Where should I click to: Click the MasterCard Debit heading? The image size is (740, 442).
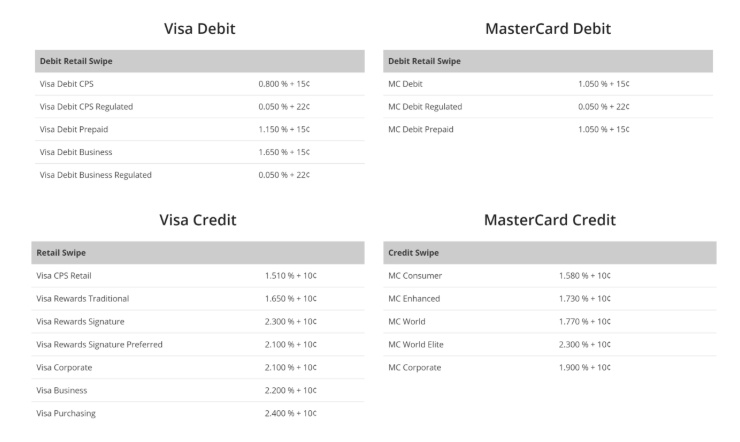548,29
